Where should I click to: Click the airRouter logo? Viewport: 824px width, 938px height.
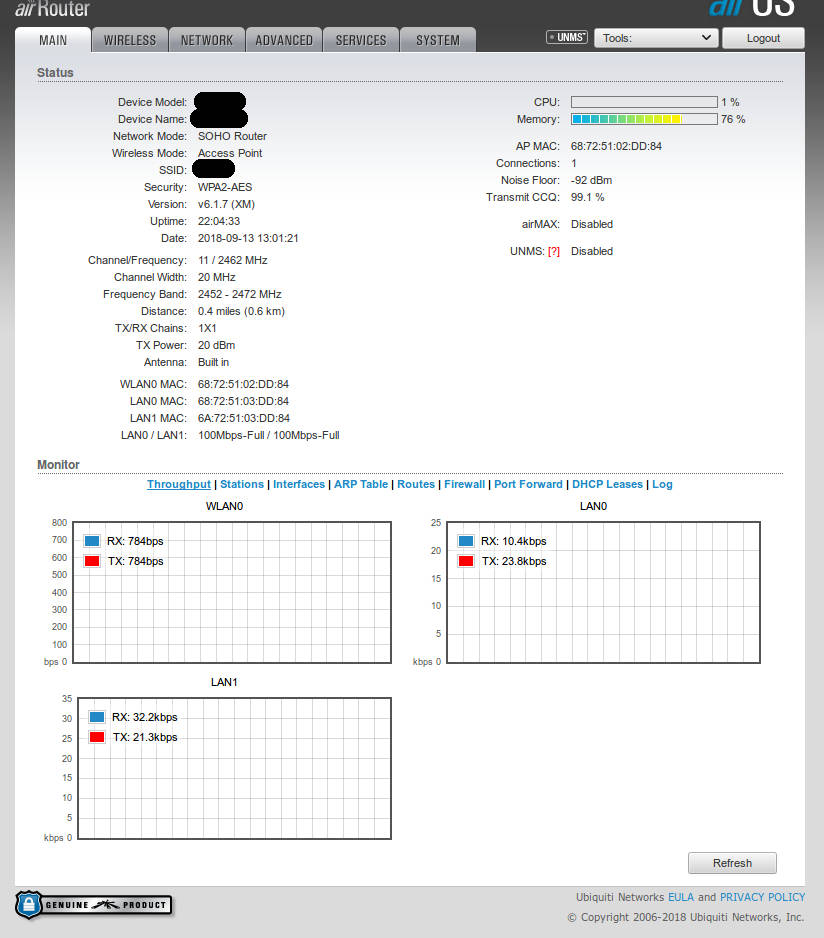(x=53, y=8)
